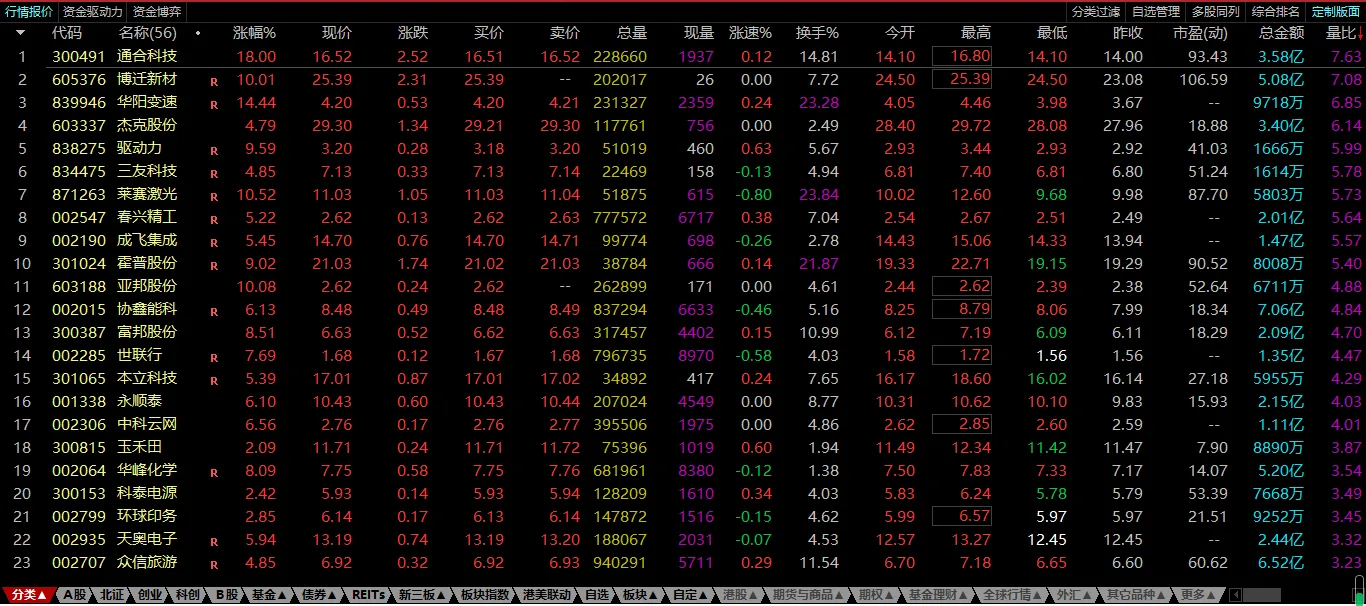
Task: Select the 中科云网 stock name
Action: [x=147, y=425]
